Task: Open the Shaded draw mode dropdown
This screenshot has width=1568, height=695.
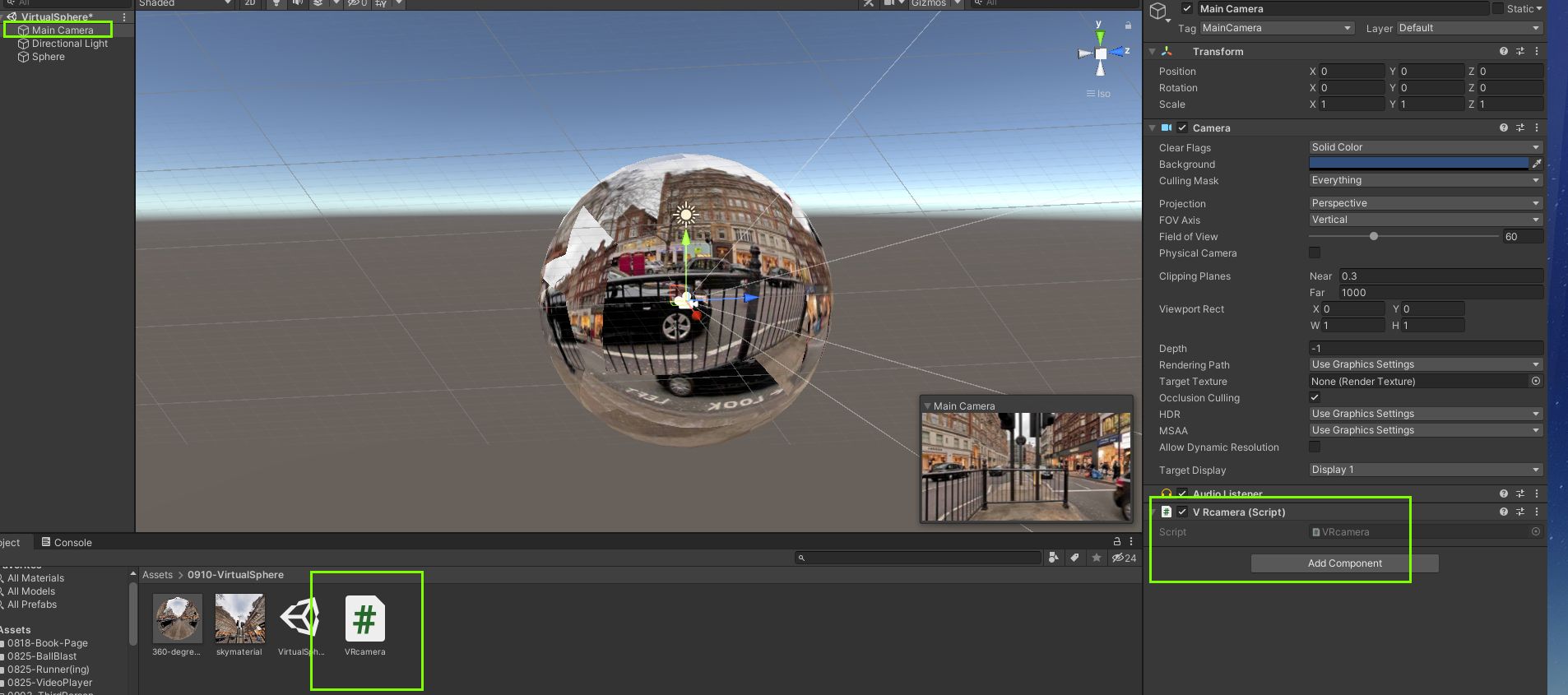Action: pyautogui.click(x=185, y=3)
